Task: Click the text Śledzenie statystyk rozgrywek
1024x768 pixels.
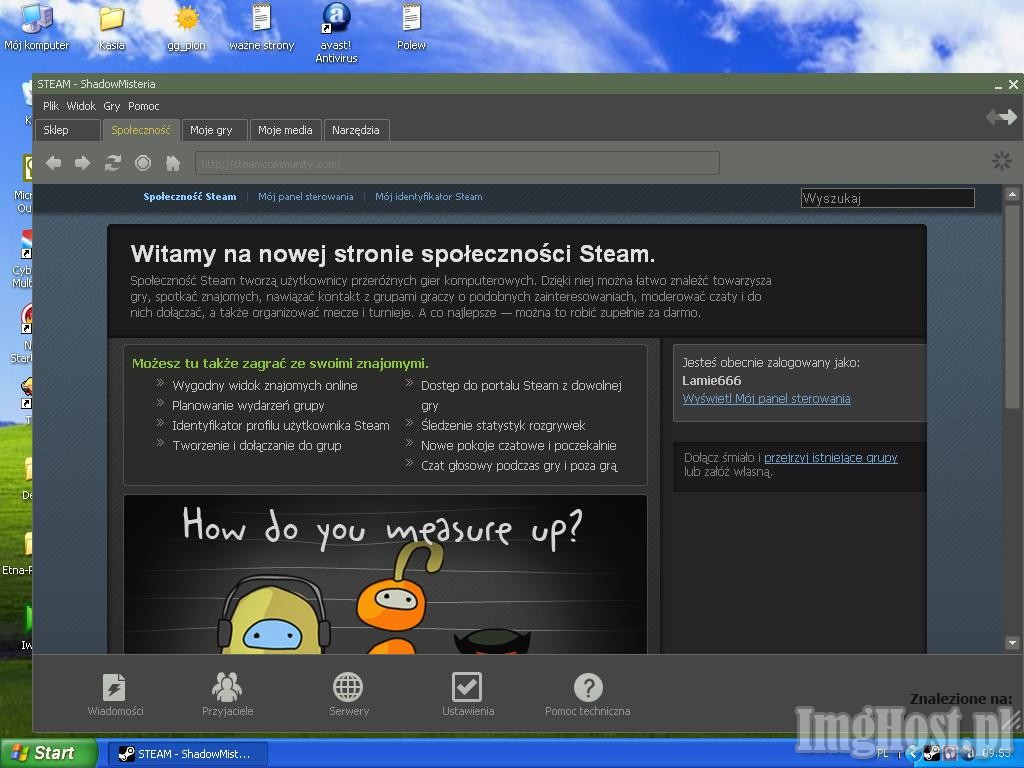Action: coord(503,426)
